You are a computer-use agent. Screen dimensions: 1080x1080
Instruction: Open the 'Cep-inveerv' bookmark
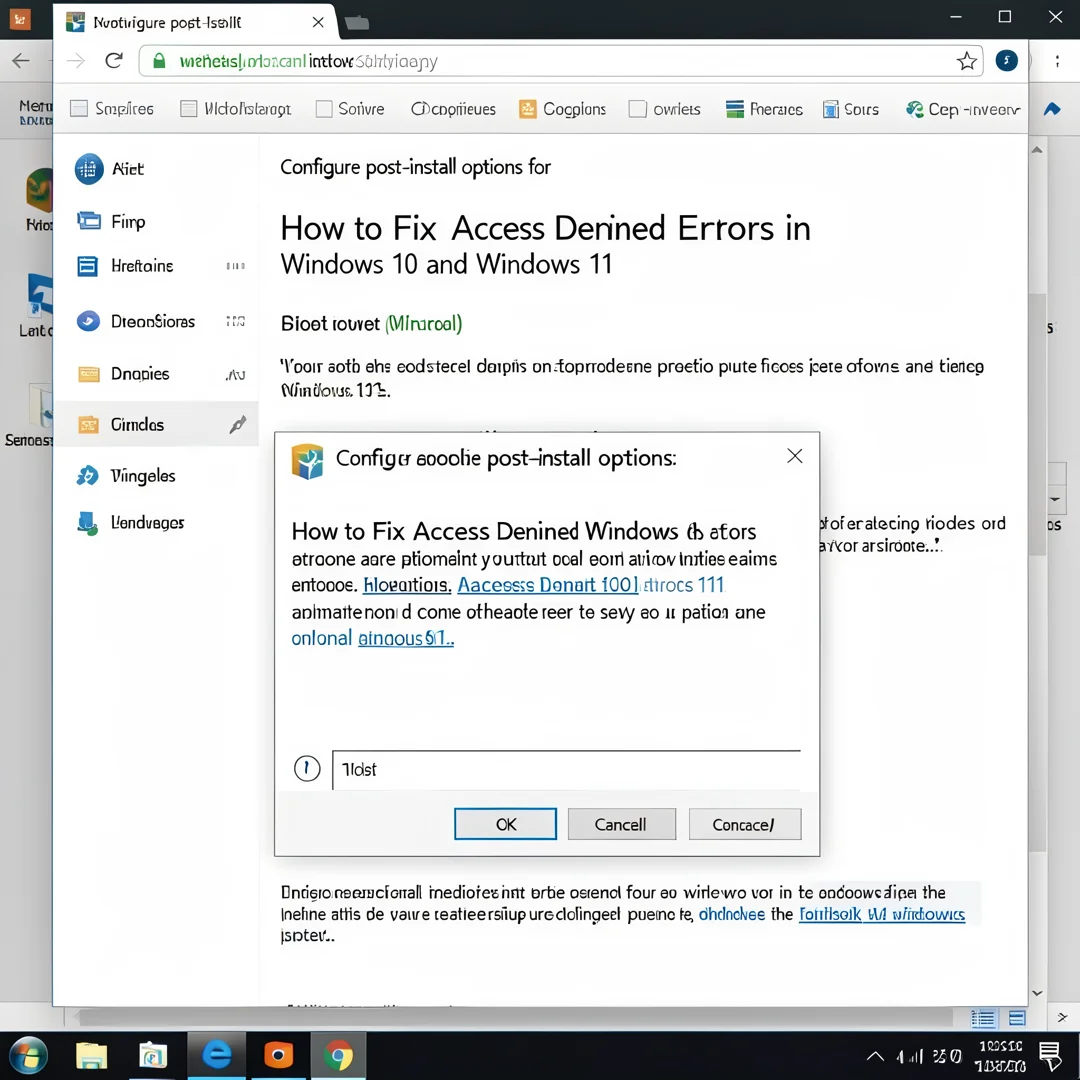click(x=962, y=109)
